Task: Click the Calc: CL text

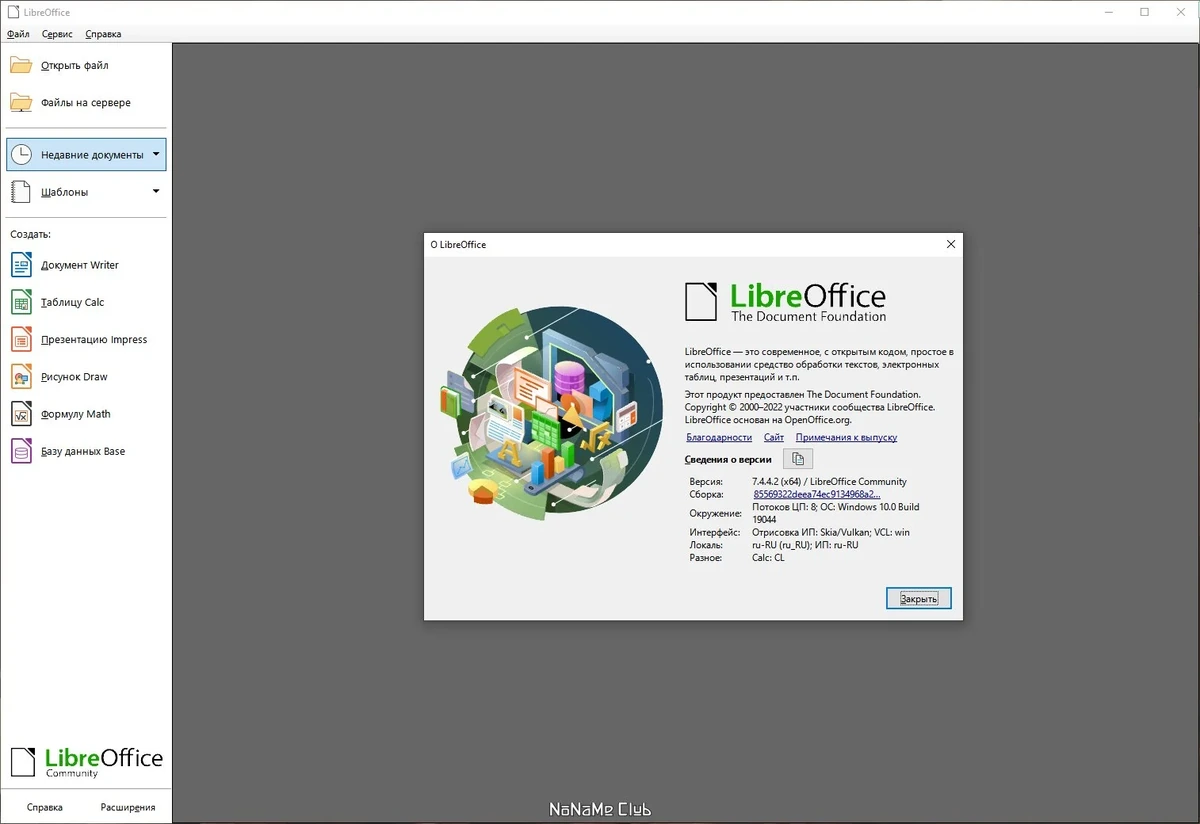Action: [768, 558]
